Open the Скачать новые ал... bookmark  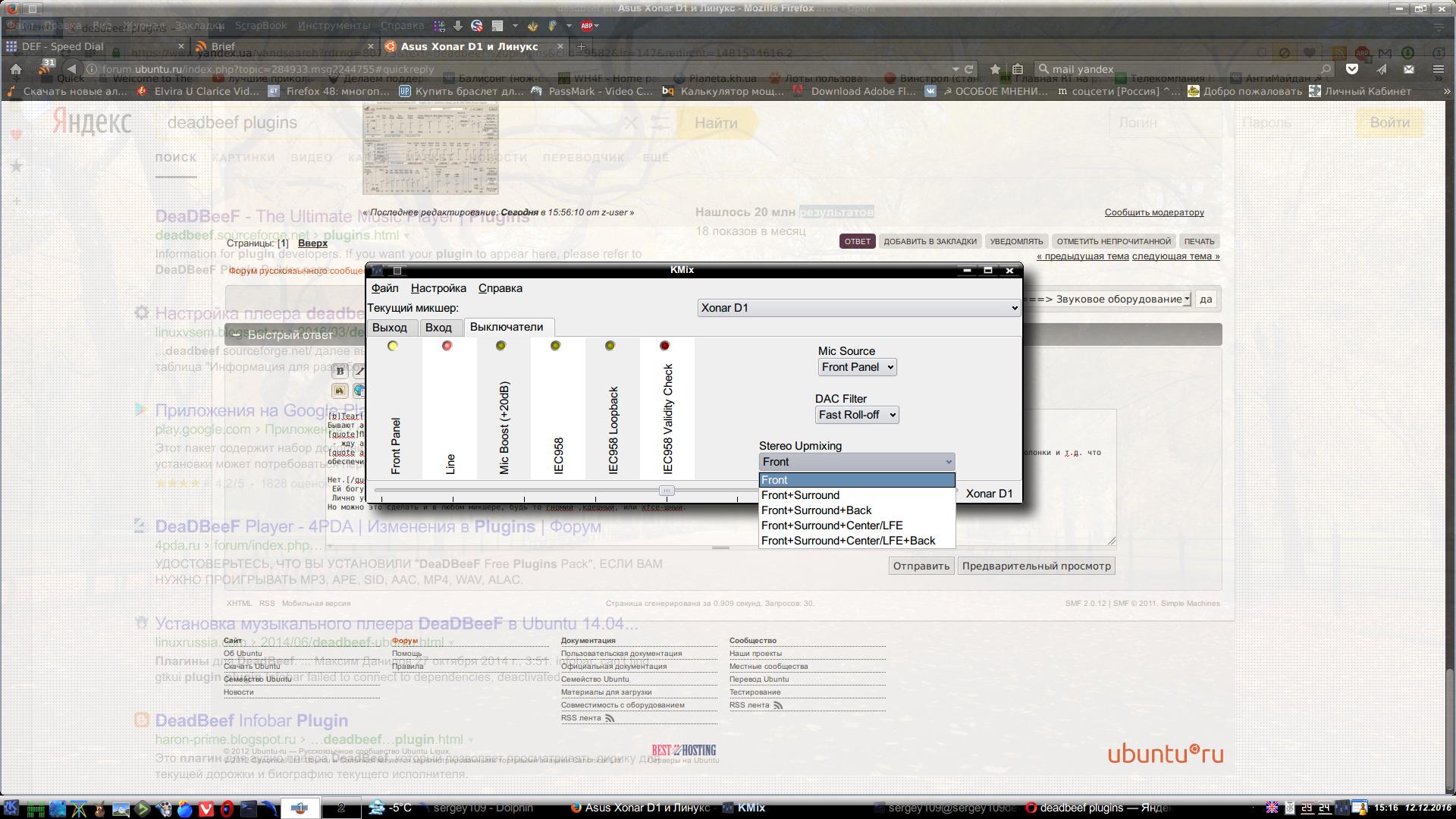click(67, 91)
